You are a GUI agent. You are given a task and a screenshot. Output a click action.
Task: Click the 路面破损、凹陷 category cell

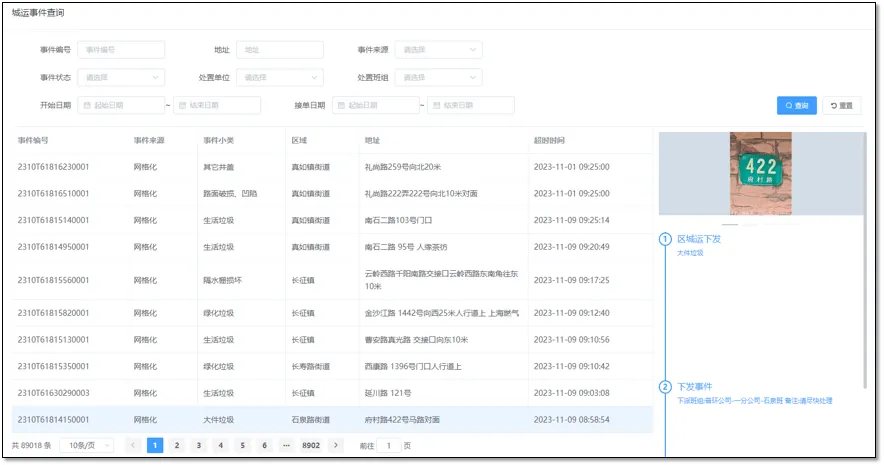[230, 193]
